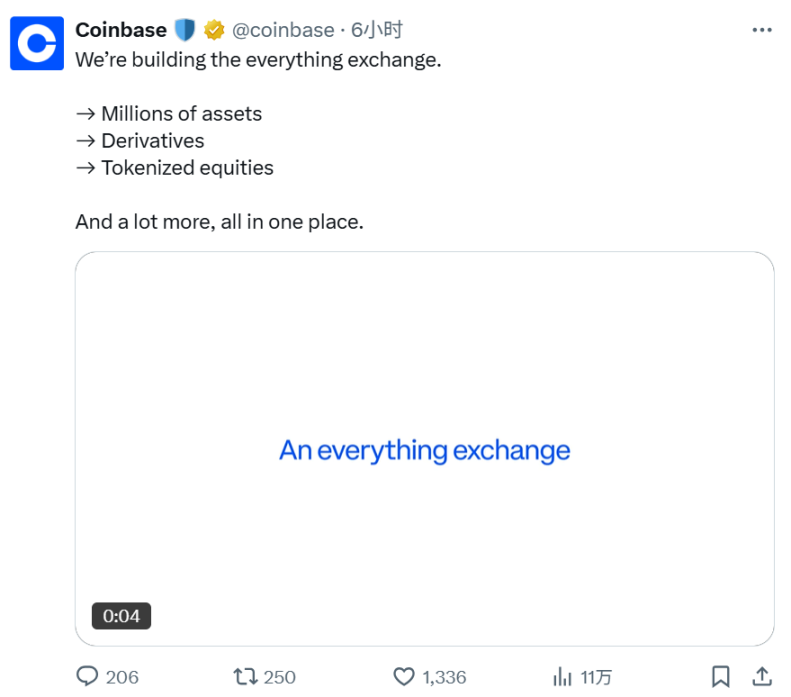
Task: Toggle the bookmark icon on this post
Action: 720,677
